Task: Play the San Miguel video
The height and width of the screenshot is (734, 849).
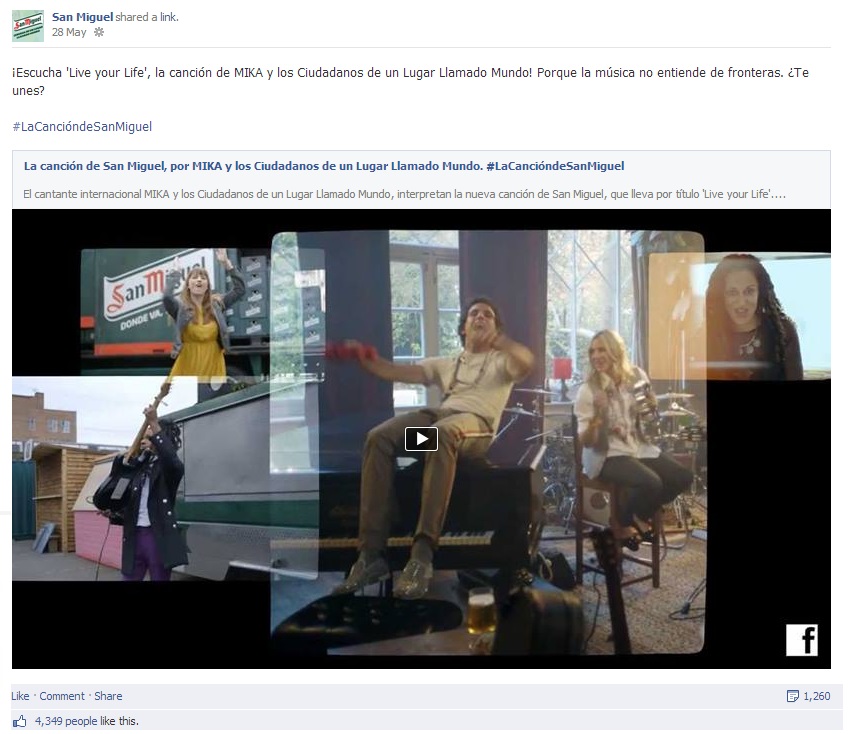Action: coord(421,439)
